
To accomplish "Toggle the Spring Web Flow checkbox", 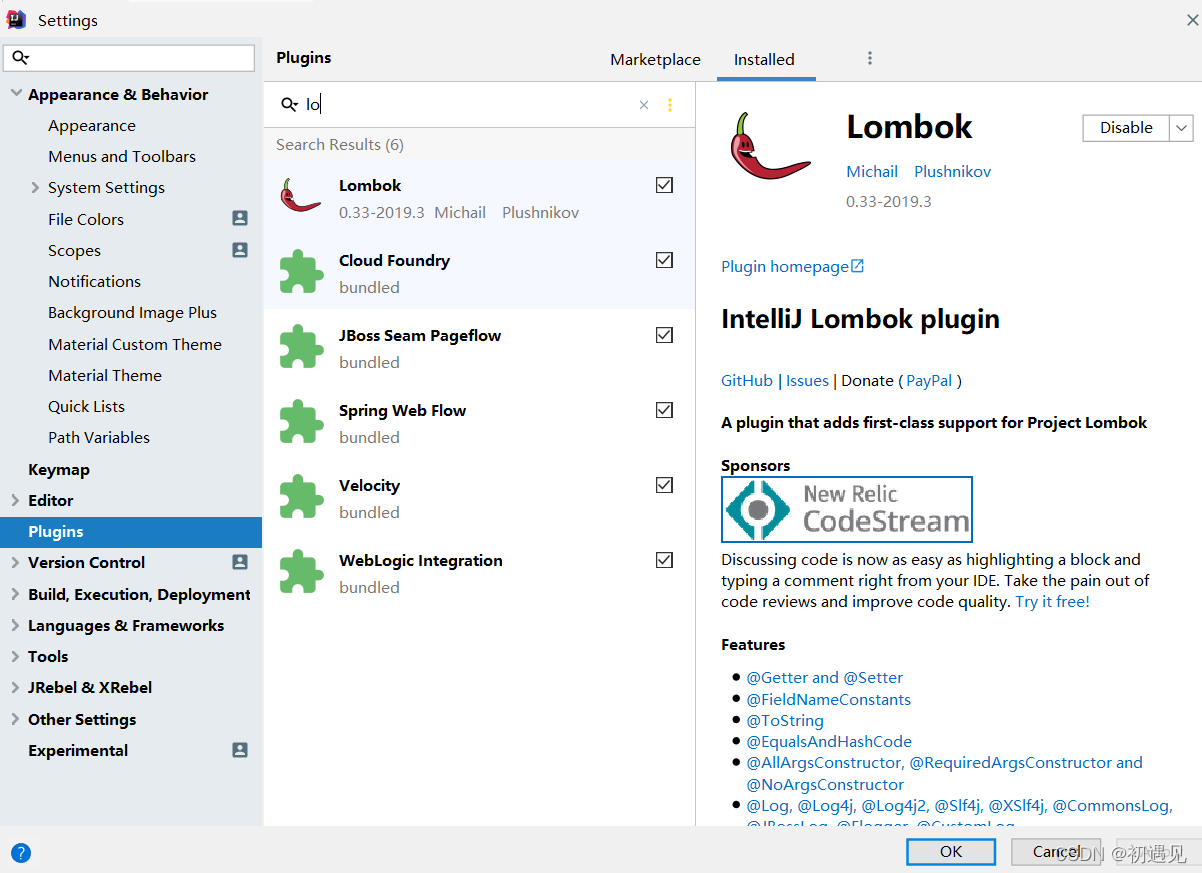I will pyautogui.click(x=664, y=410).
